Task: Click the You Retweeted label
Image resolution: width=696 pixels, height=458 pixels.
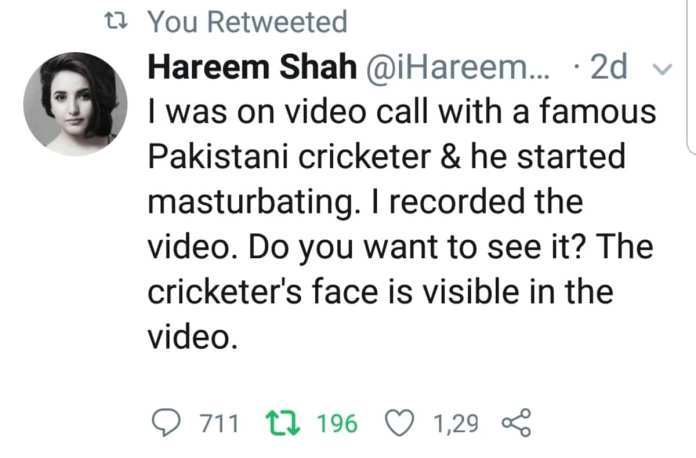Action: coord(247,21)
